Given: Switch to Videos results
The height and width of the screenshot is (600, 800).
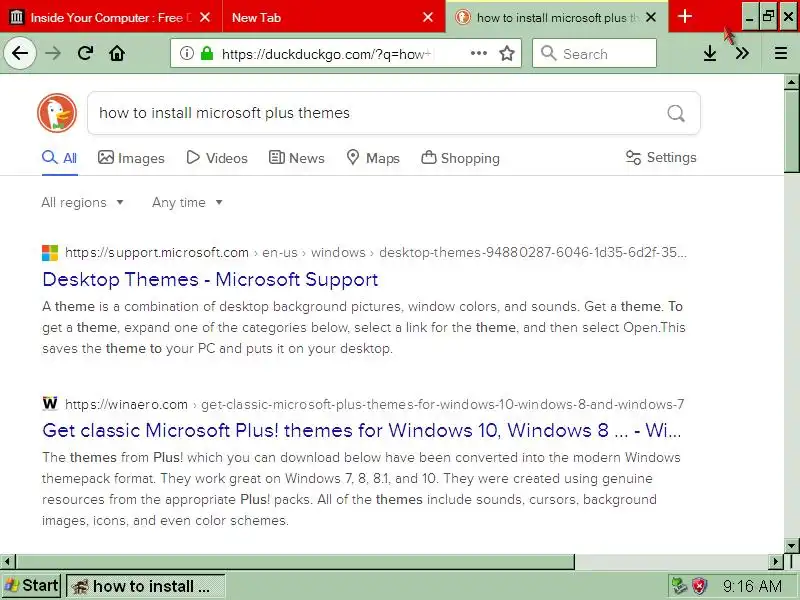Looking at the screenshot, I should pos(217,158).
